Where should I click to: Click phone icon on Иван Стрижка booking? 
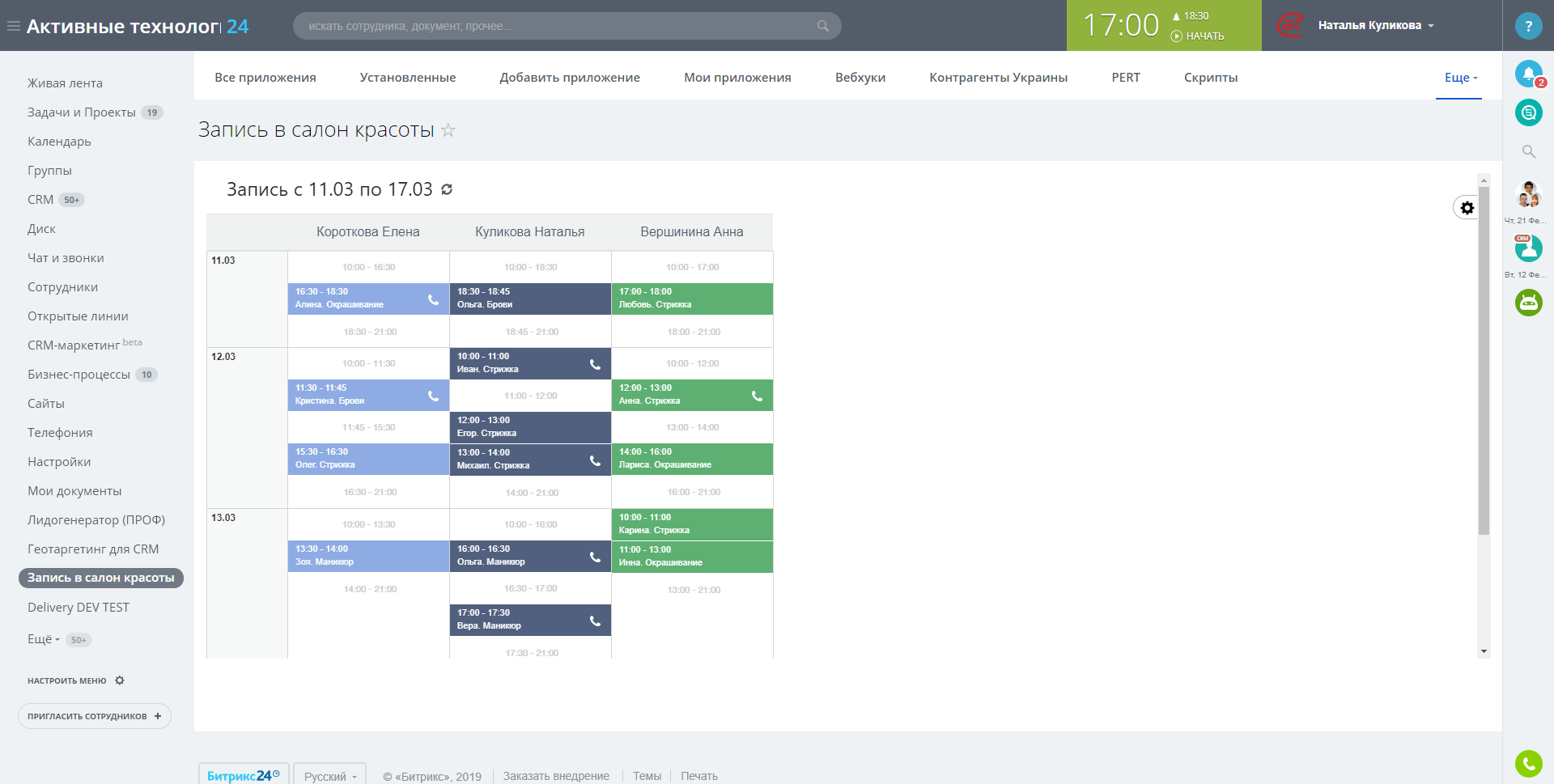point(595,364)
